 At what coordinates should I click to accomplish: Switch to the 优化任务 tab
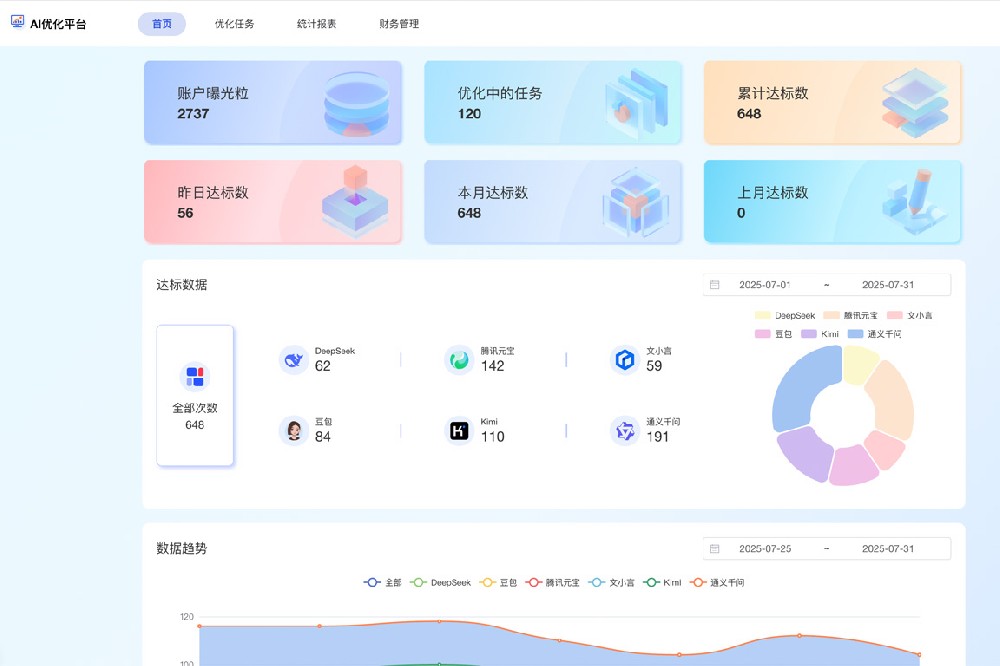pos(234,24)
